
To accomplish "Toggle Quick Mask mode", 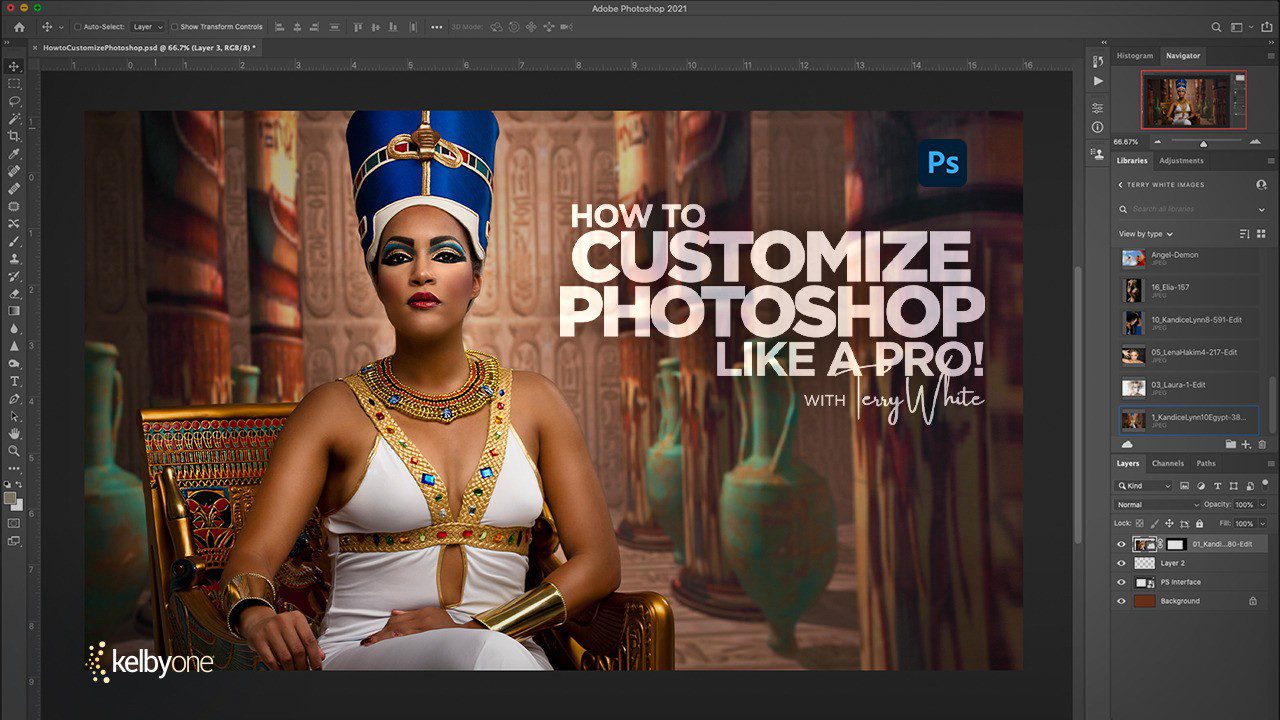I will click(x=14, y=522).
